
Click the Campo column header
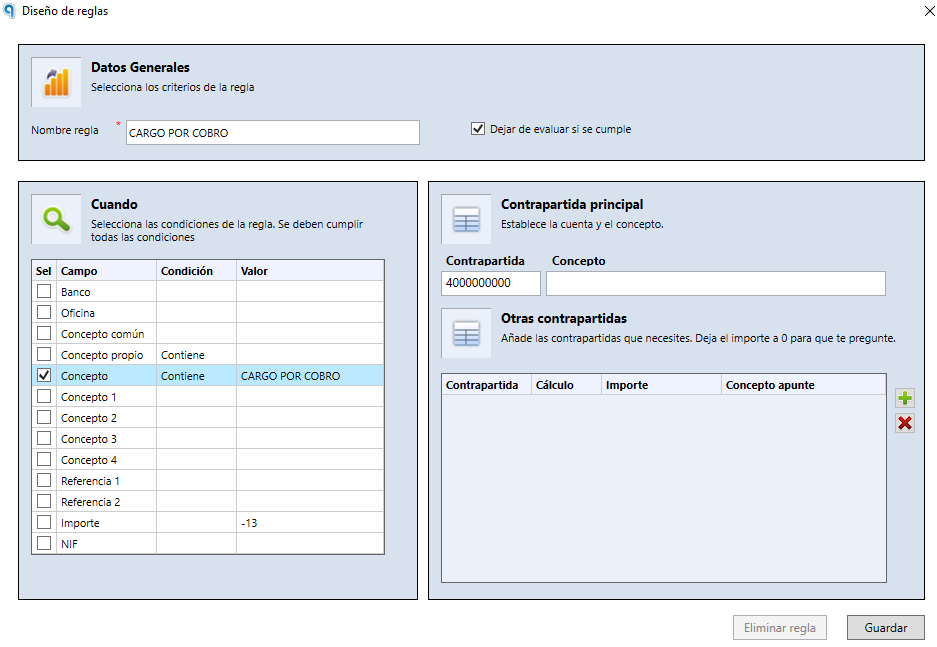click(106, 271)
